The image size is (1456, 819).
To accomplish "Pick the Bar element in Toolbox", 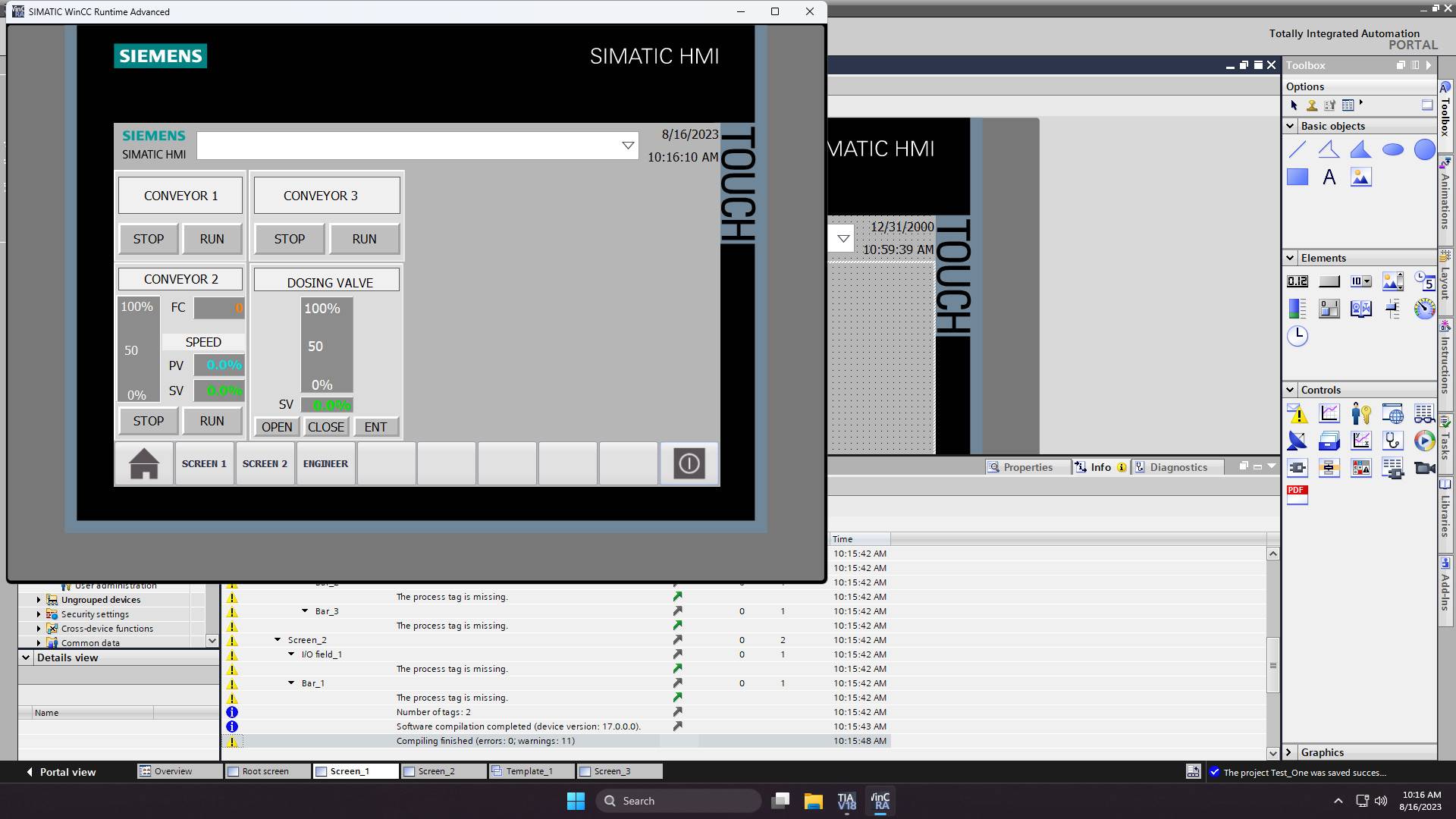I will pos(1298,309).
